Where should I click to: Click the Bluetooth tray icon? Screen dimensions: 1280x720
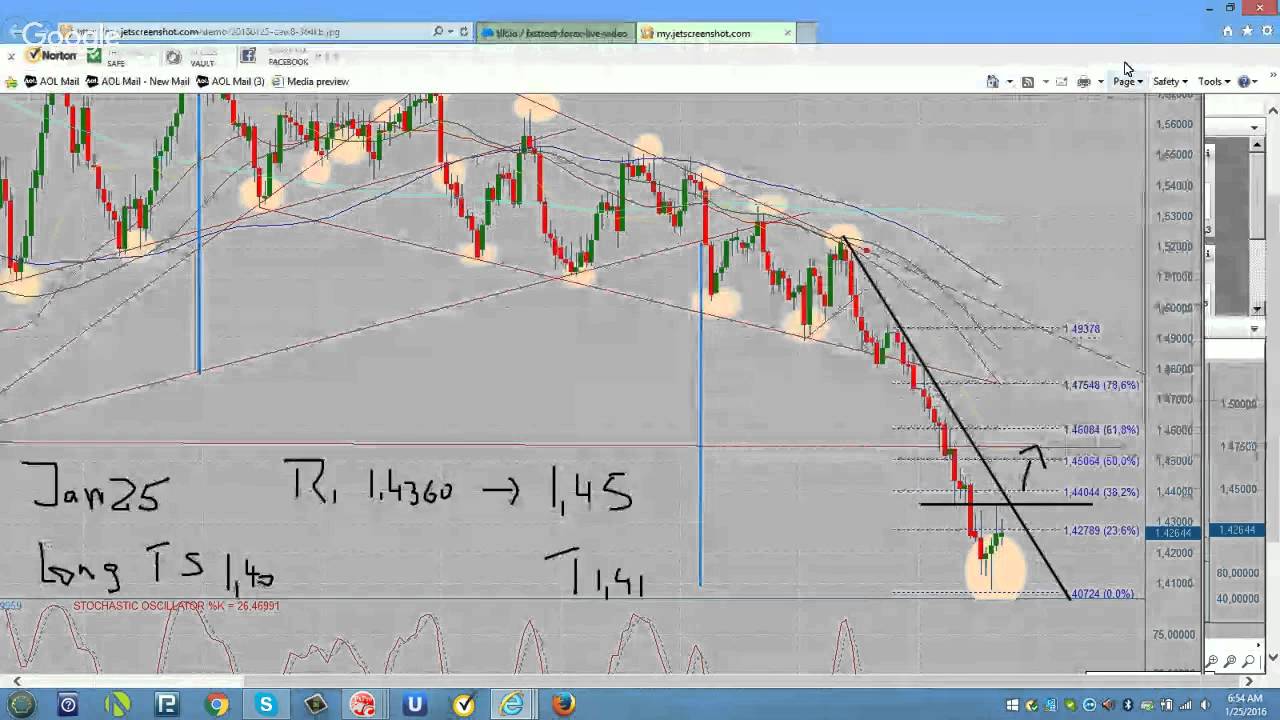(1127, 705)
